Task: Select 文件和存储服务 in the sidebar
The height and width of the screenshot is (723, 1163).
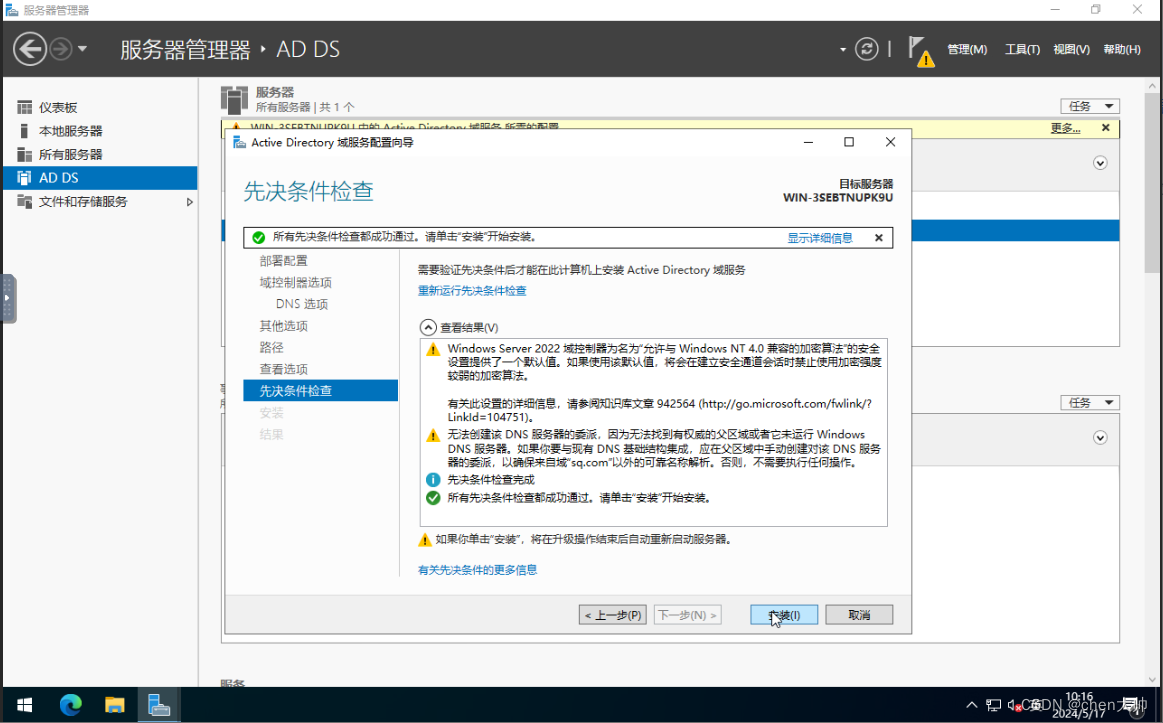Action: point(100,202)
